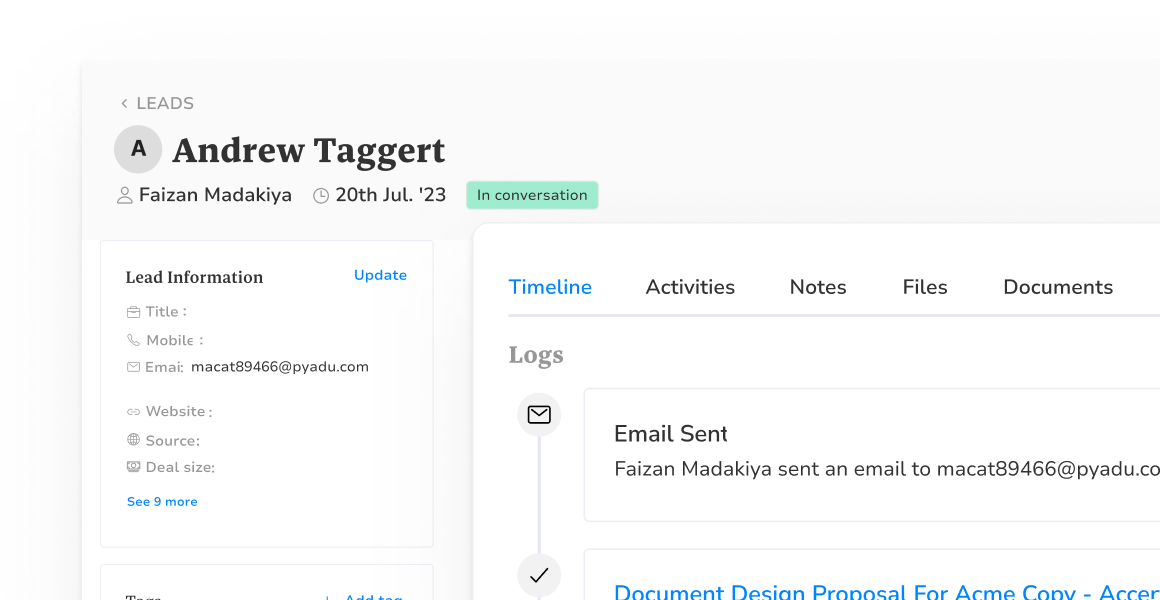Open the Notes tab

point(817,287)
